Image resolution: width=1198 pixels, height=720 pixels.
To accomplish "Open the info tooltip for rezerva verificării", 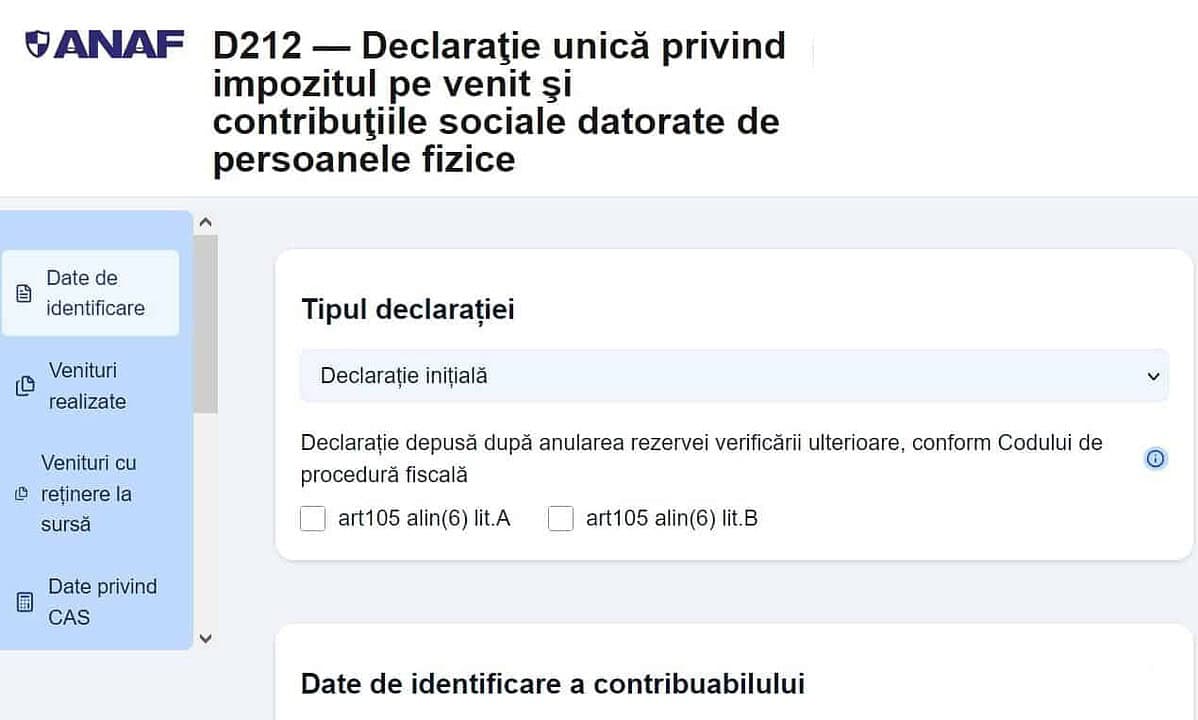I will click(1155, 459).
